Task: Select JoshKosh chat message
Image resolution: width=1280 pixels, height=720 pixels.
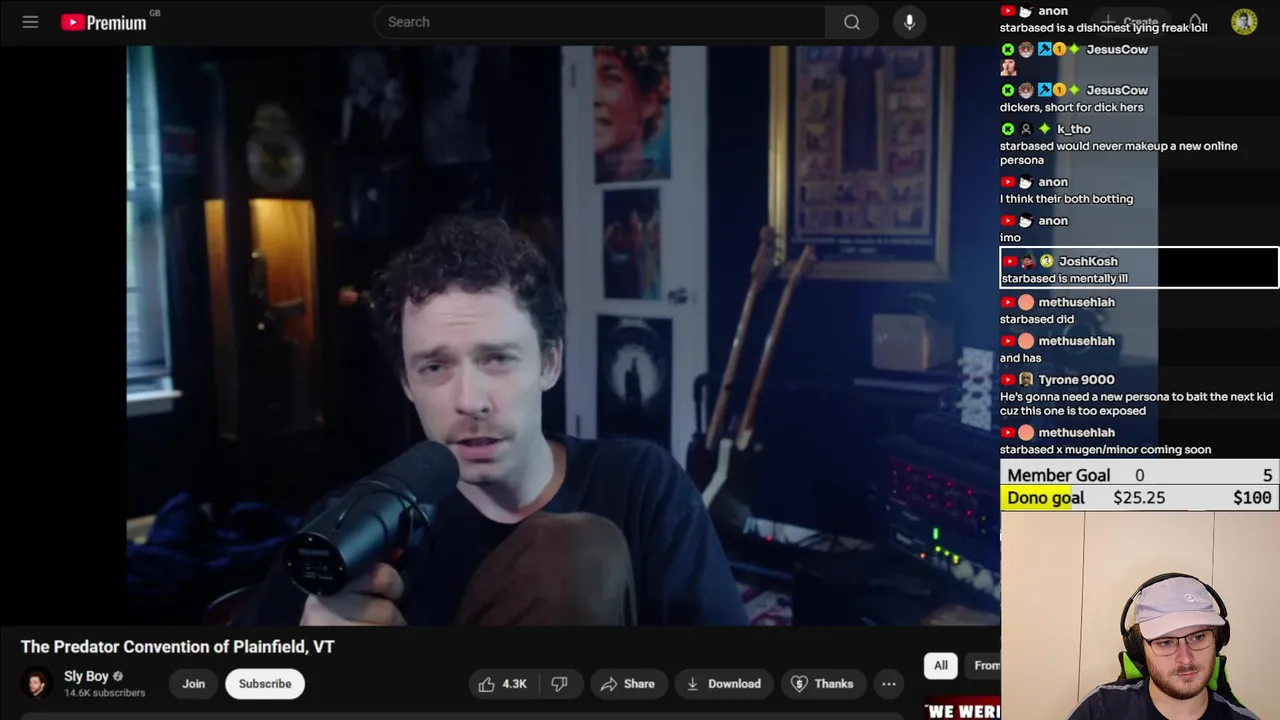Action: click(x=1139, y=269)
